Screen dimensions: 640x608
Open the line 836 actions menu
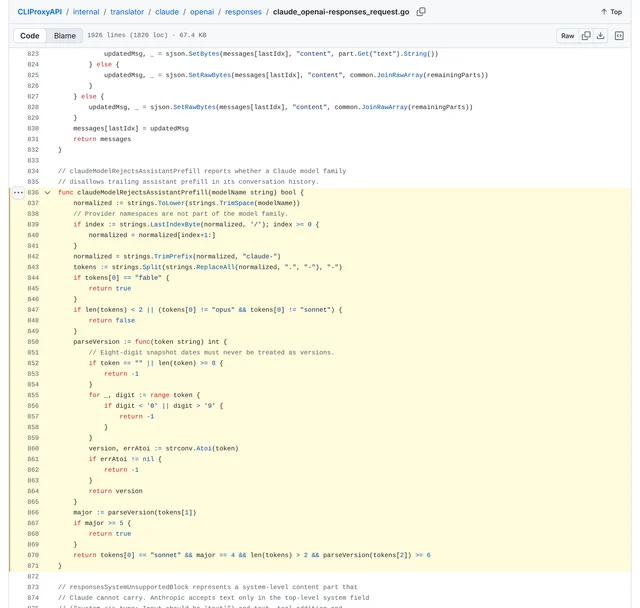[x=18, y=192]
